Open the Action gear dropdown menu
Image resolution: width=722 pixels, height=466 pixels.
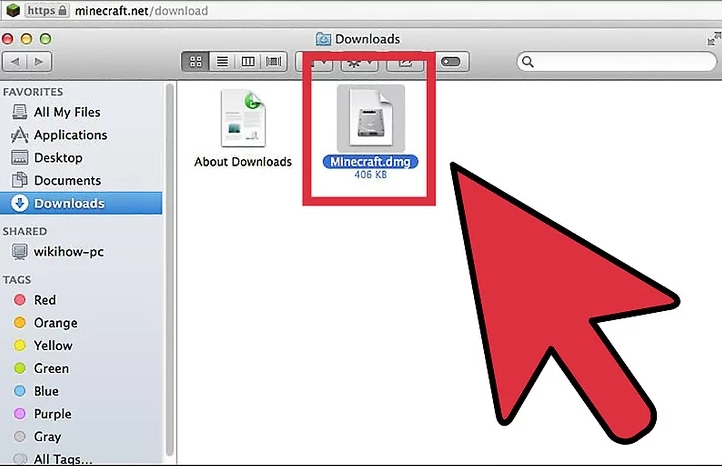click(x=359, y=62)
